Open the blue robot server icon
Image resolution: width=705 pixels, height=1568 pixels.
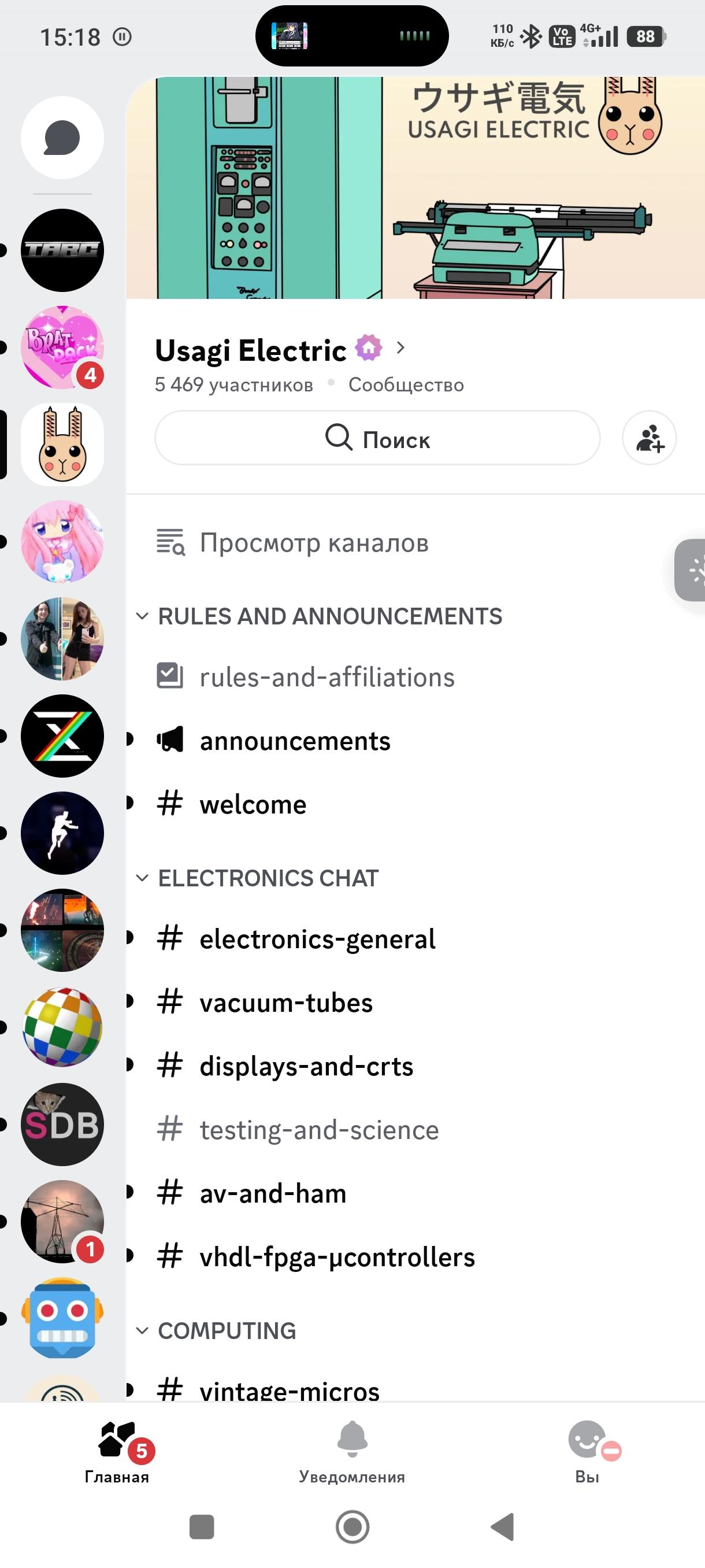click(62, 1318)
